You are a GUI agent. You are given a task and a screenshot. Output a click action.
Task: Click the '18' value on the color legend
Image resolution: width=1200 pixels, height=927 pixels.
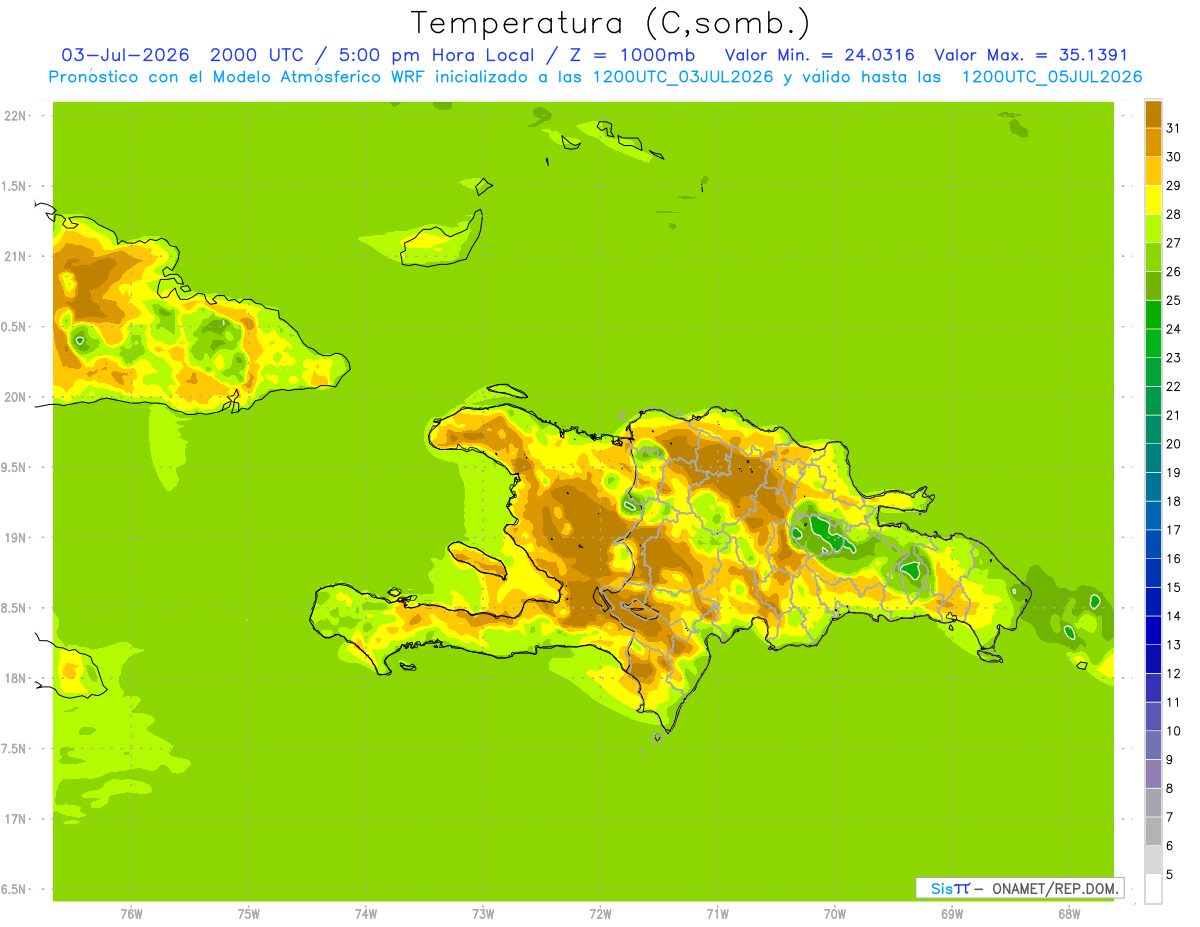click(1173, 501)
